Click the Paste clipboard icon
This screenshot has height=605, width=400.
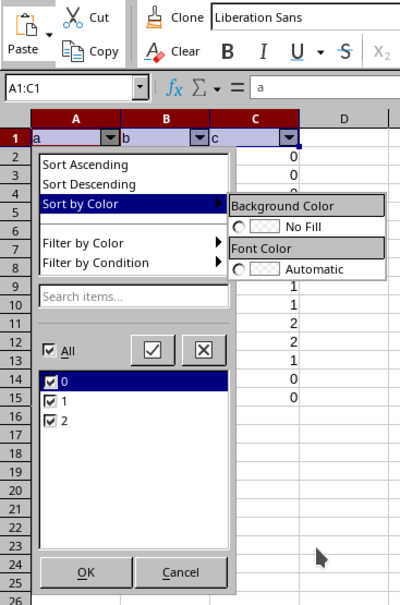26,25
